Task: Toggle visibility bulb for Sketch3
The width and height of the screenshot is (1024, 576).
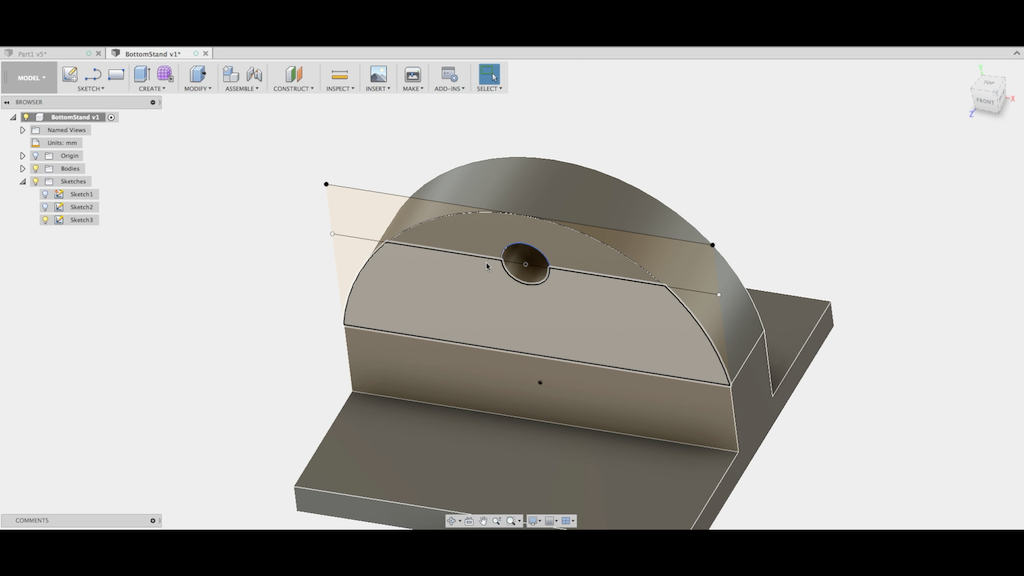Action: pos(45,220)
